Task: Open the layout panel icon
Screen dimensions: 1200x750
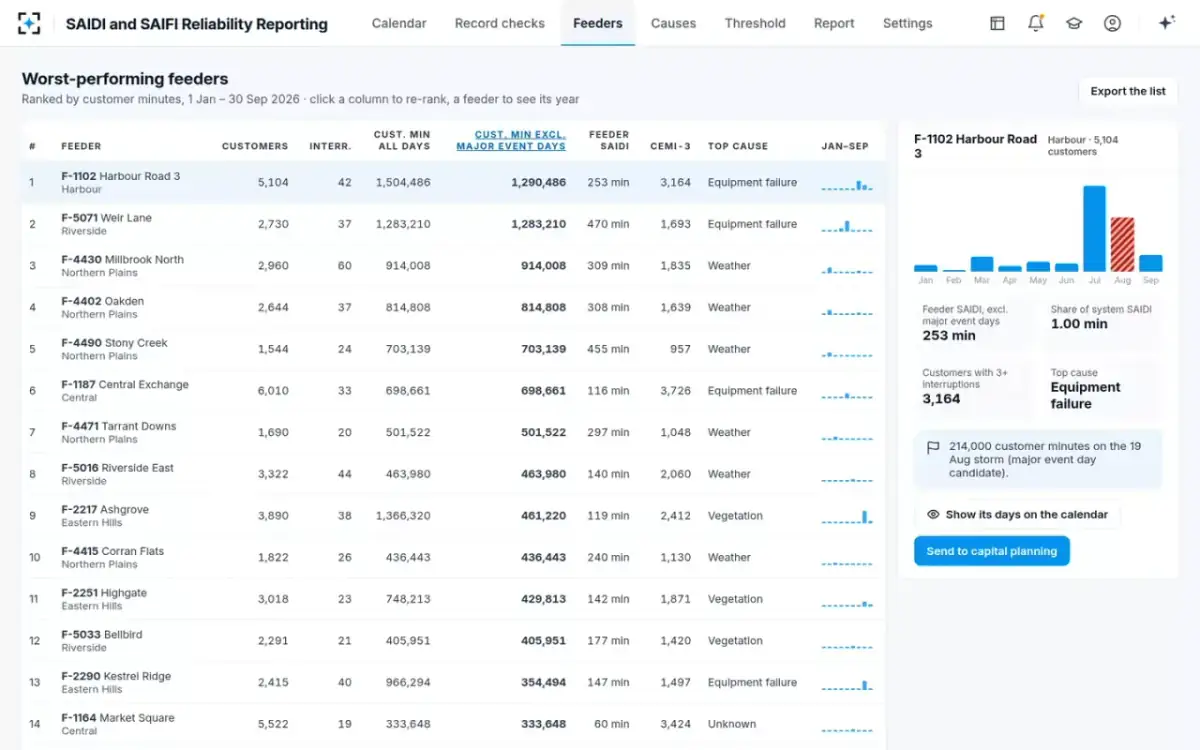Action: click(x=997, y=23)
